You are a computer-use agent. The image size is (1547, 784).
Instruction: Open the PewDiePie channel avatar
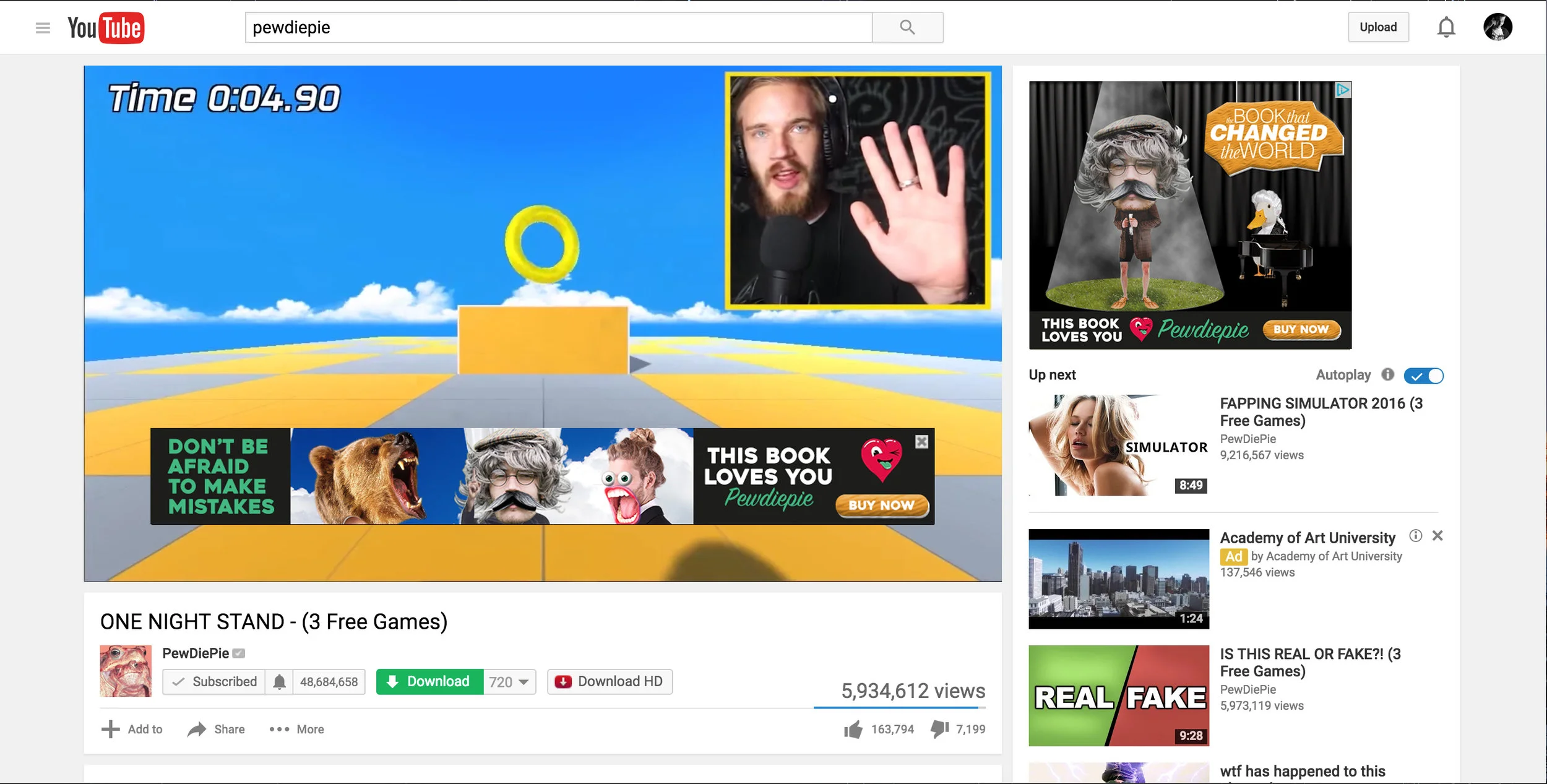click(x=126, y=671)
